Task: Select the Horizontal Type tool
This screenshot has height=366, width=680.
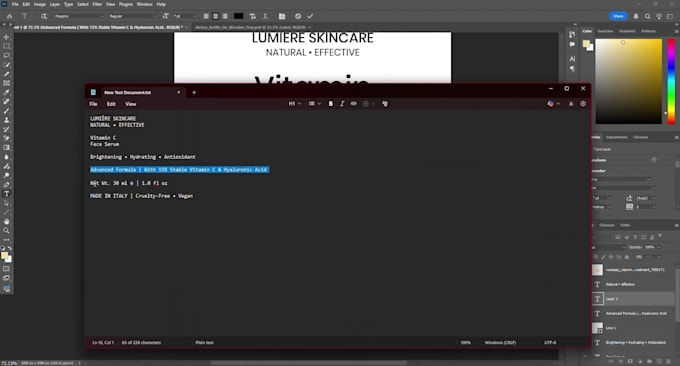Action: tap(7, 194)
